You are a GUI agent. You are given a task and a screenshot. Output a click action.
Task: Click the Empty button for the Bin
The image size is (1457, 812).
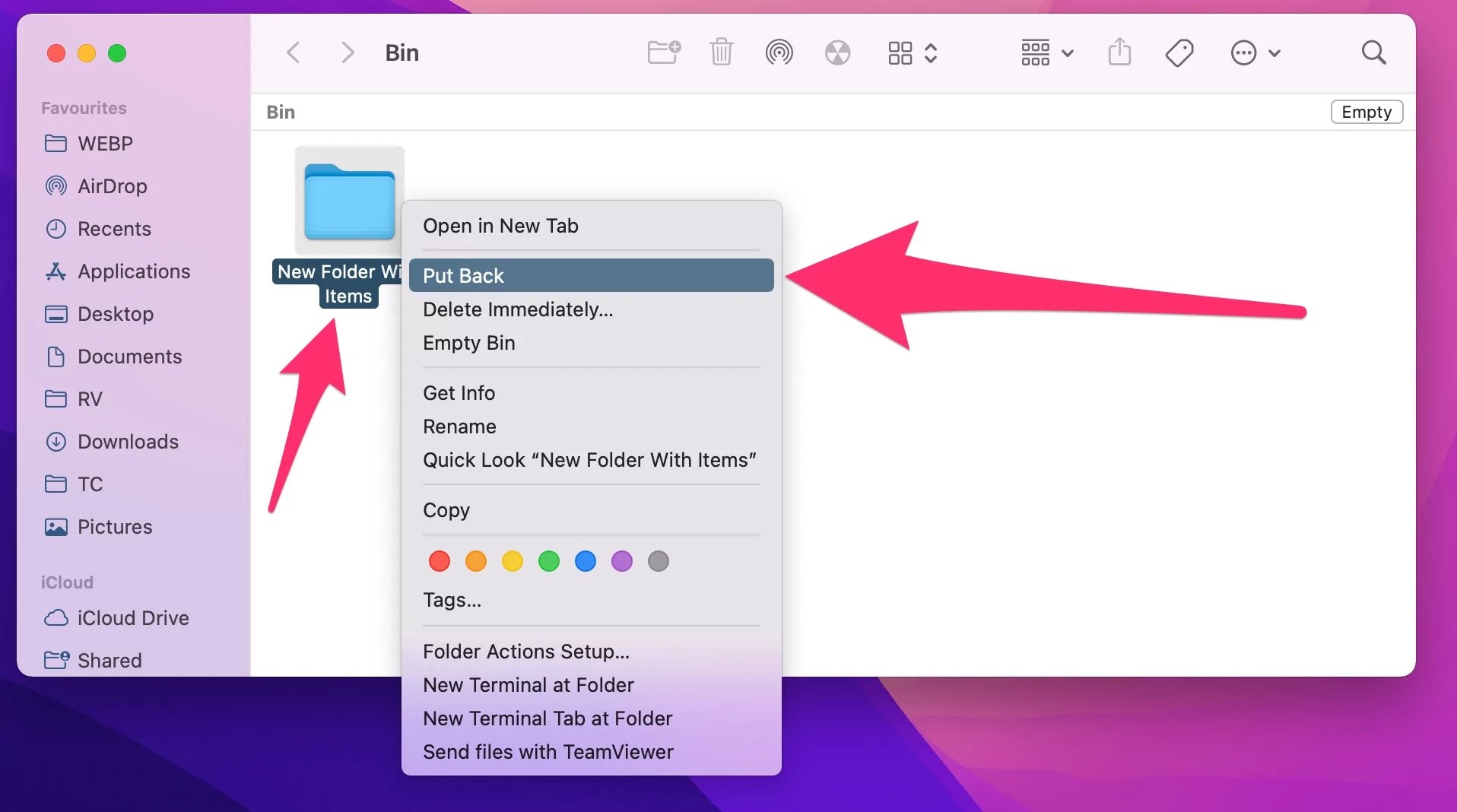1366,111
